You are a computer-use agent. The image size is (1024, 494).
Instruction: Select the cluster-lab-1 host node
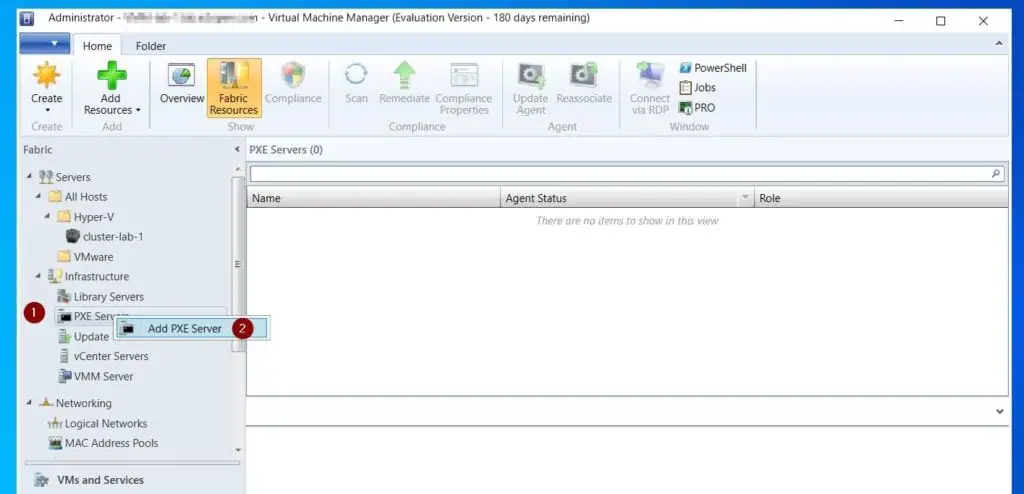105,237
